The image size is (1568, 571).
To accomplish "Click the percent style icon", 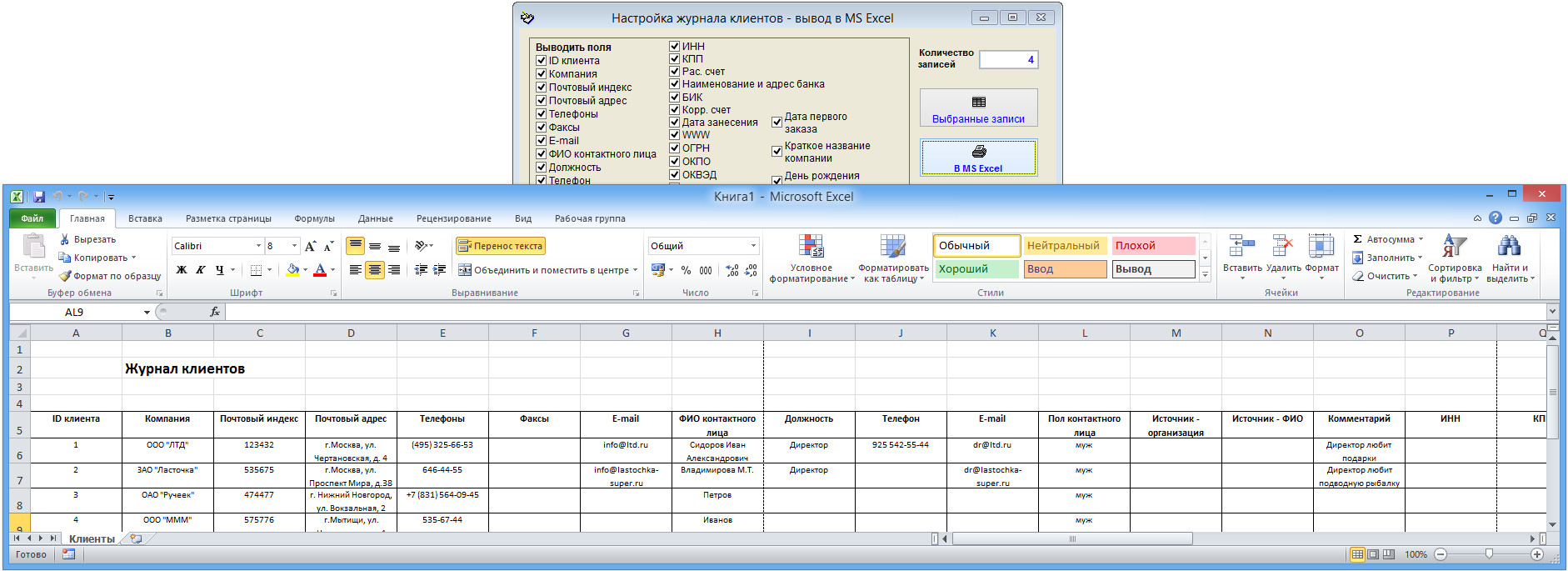I will tap(686, 270).
